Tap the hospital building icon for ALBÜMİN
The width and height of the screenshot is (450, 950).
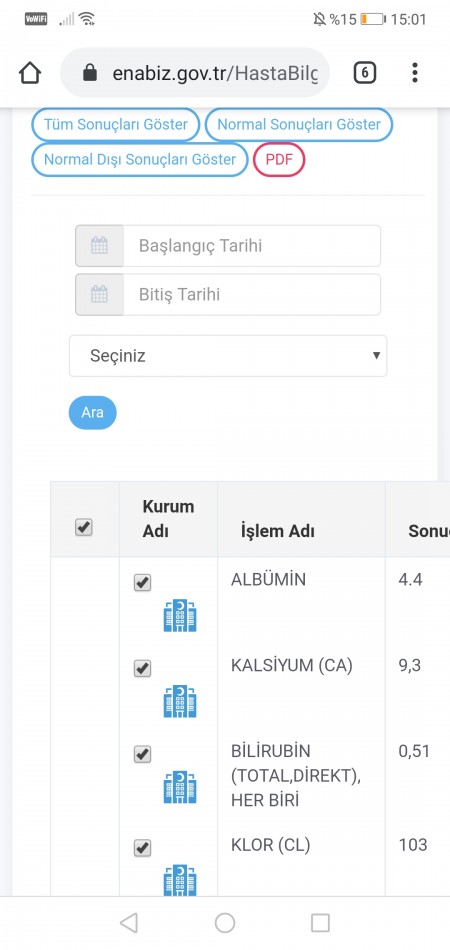click(180, 616)
